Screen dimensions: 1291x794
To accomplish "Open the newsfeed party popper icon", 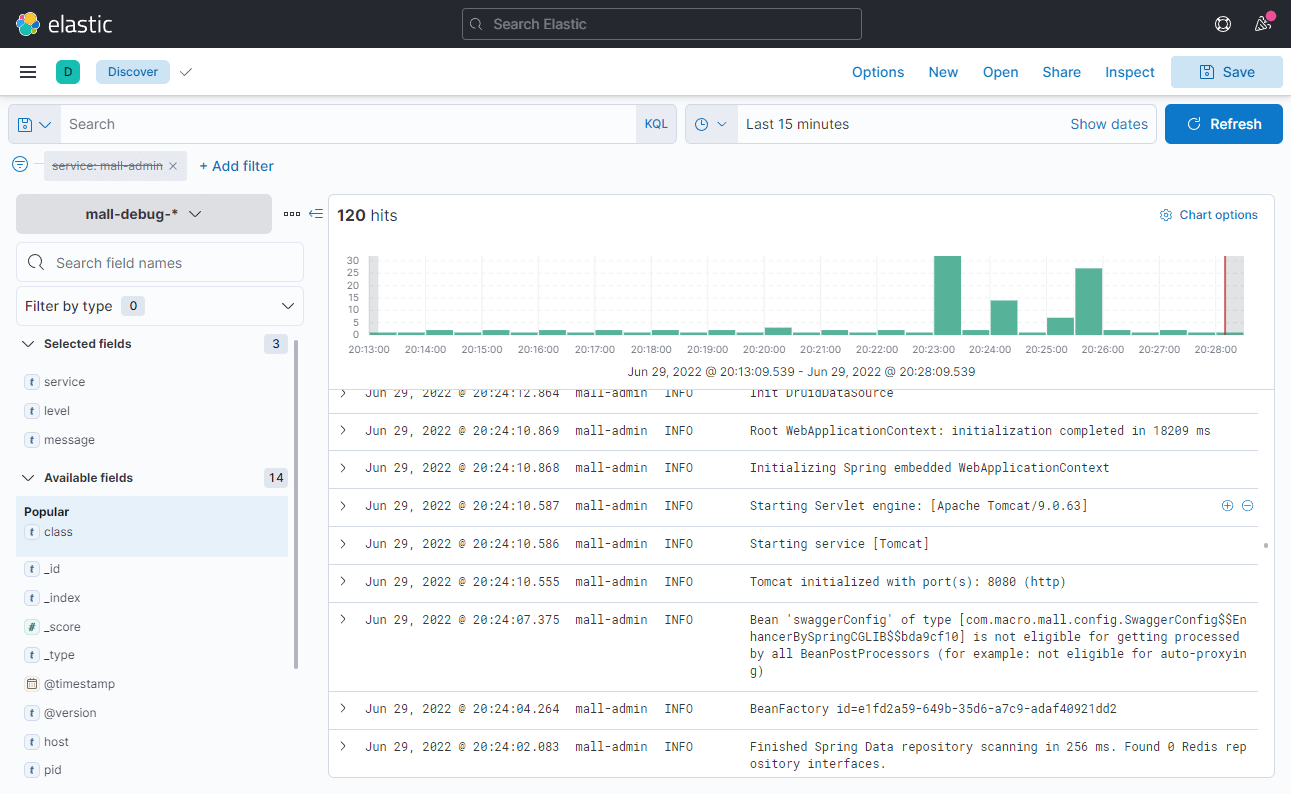I will tap(1263, 23).
